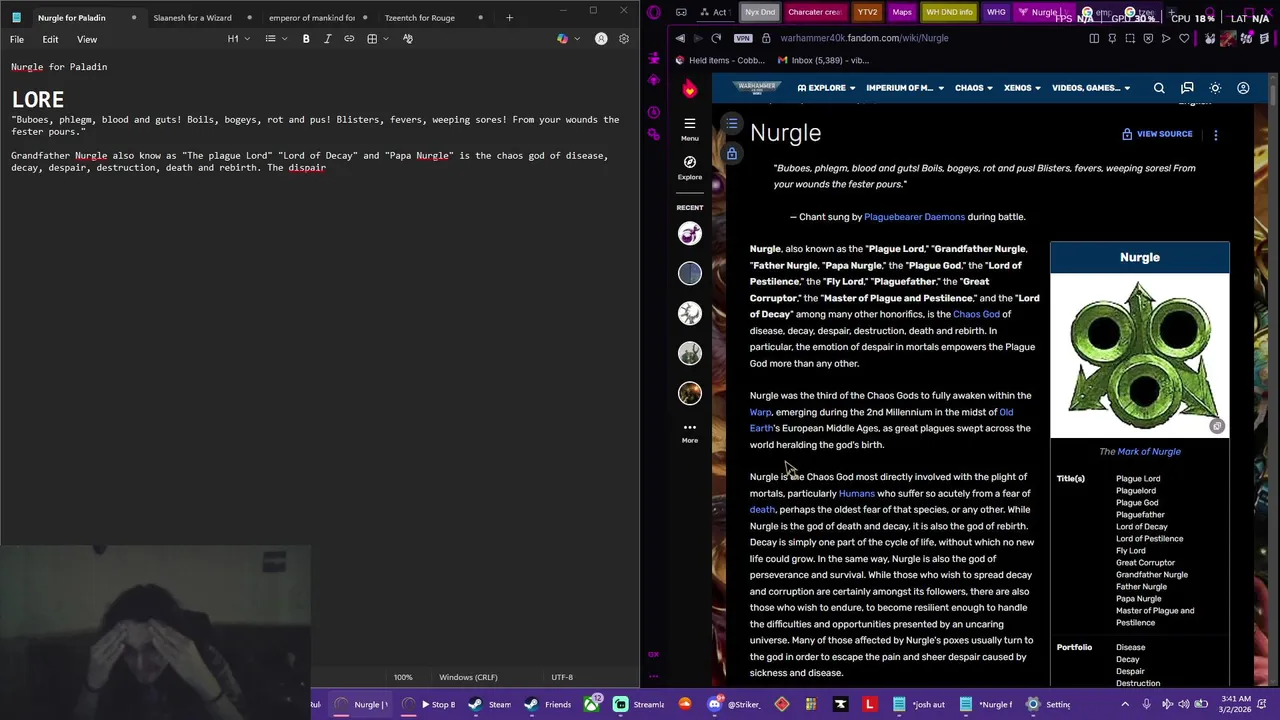The width and height of the screenshot is (1280, 720).
Task: Open Discord from the taskbar
Action: point(714,704)
